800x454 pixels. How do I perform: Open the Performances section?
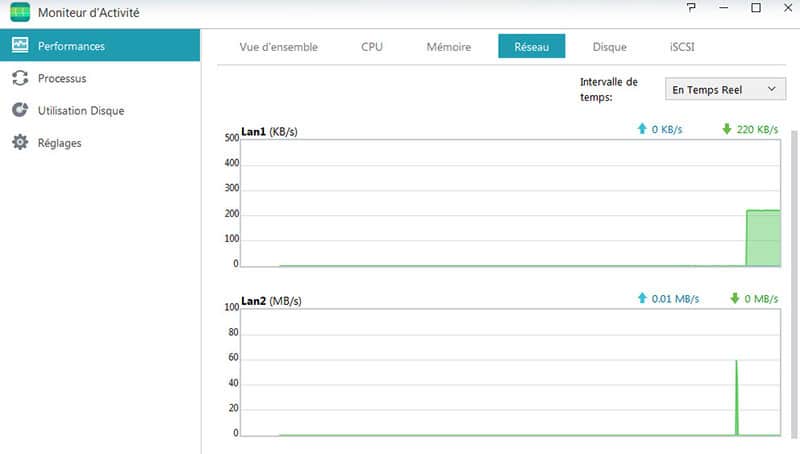pos(100,45)
